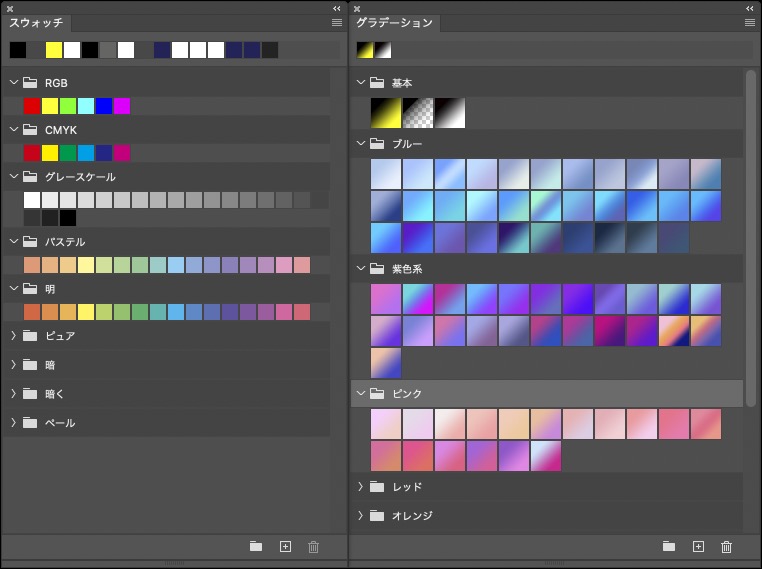
Task: Collapse the 基本 gradient group
Action: (361, 83)
